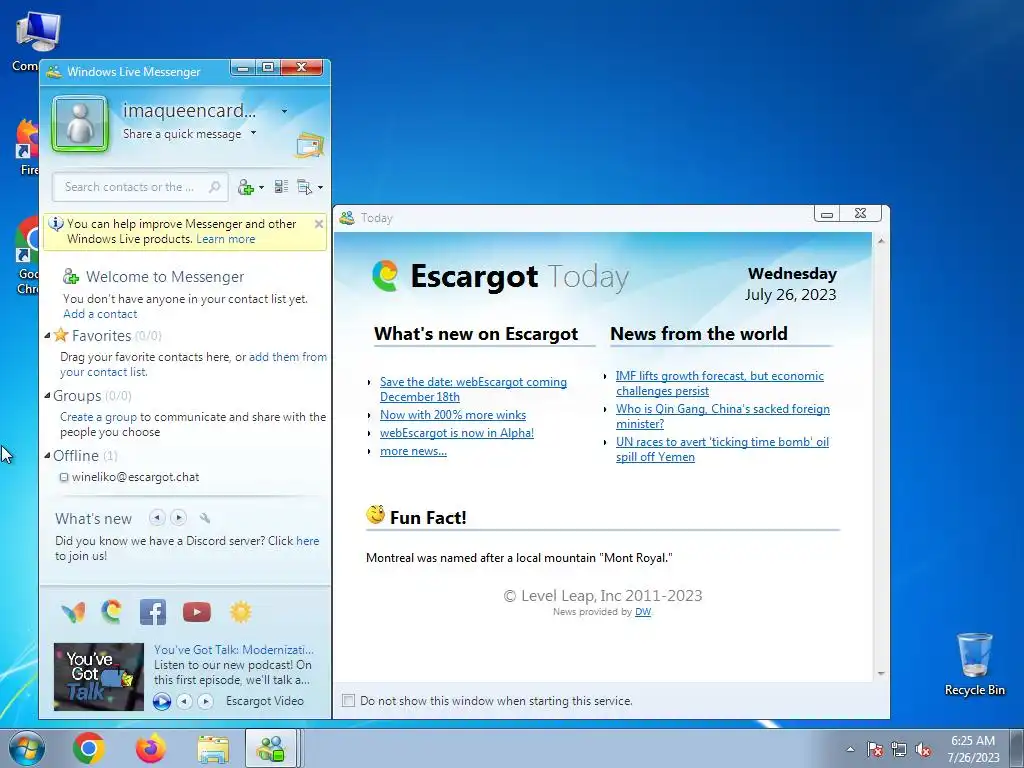1024x768 pixels.
Task: Open the display name status dropdown arrow
Action: pos(284,111)
